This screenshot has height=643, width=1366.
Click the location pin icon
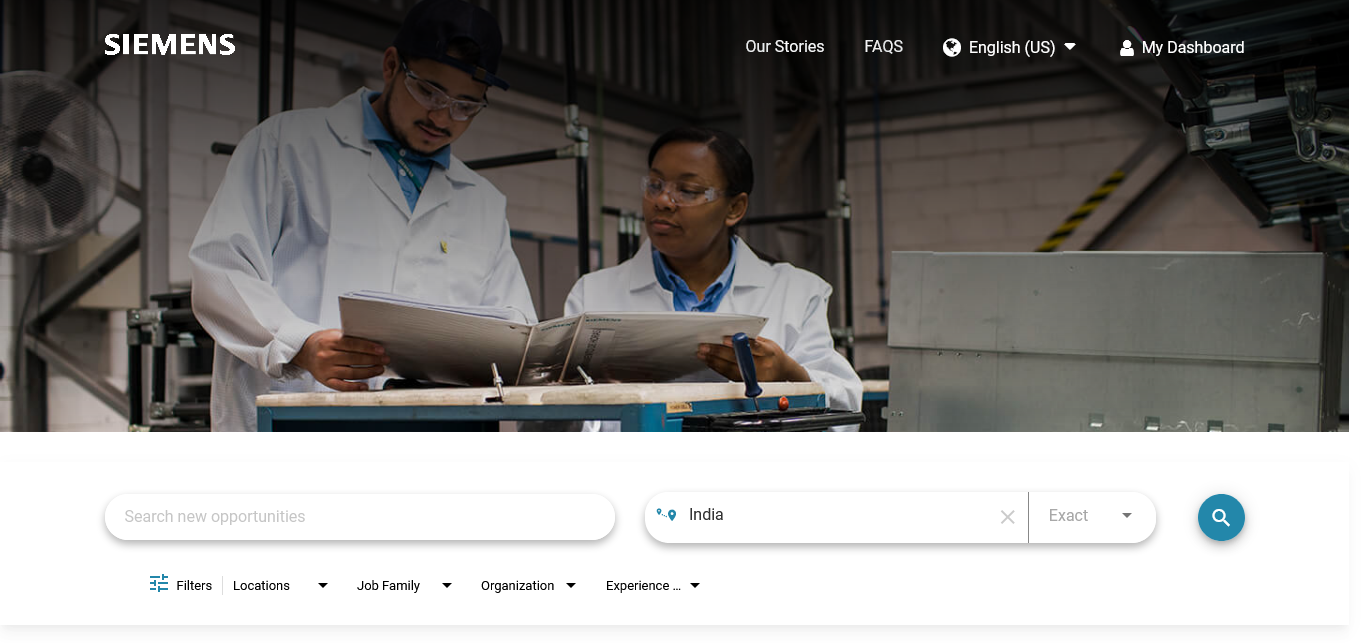point(667,515)
